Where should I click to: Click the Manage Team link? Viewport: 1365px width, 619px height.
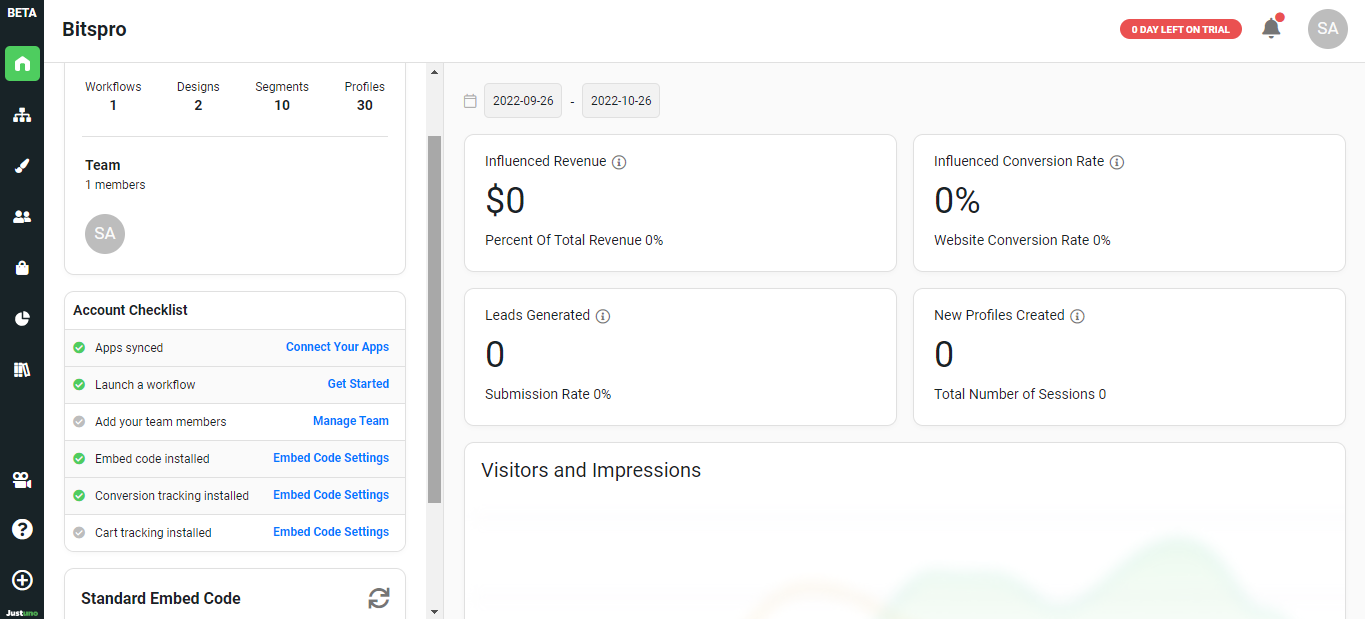(x=350, y=421)
